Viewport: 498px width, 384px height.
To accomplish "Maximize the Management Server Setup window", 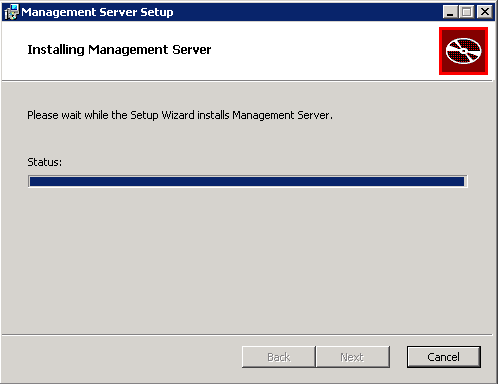I will [467, 12].
